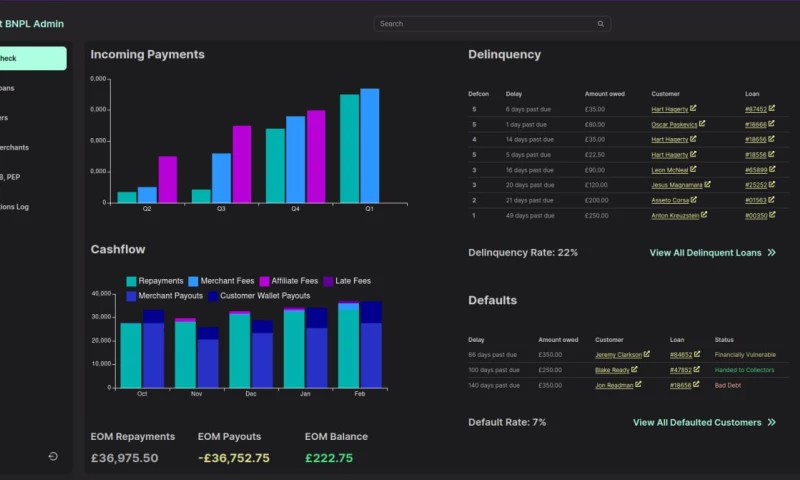
Task: Click the logout icon in sidebar
Action: 53,457
